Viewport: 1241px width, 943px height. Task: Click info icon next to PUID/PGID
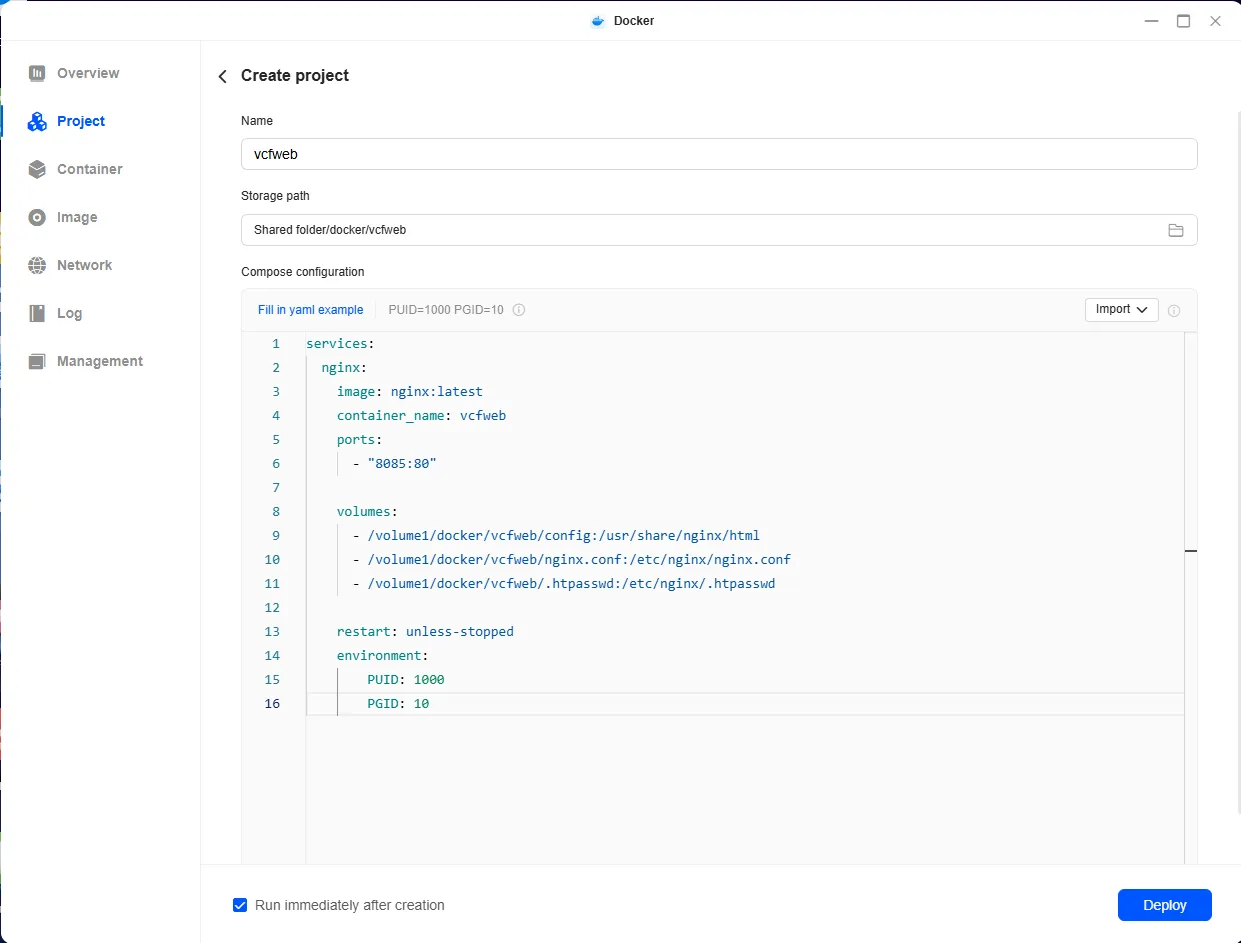tap(519, 310)
